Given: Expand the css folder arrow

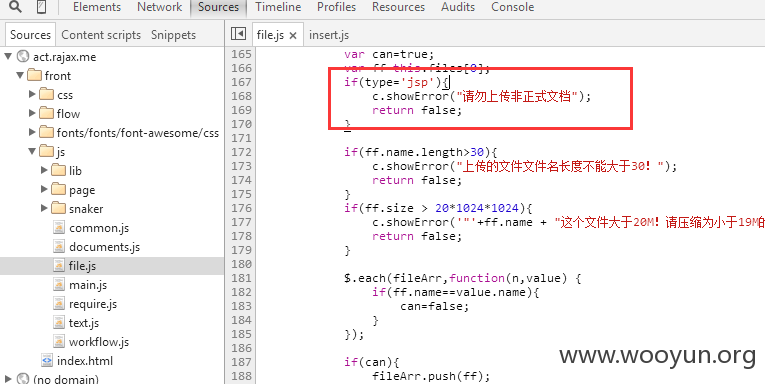Looking at the screenshot, I should pyautogui.click(x=32, y=94).
